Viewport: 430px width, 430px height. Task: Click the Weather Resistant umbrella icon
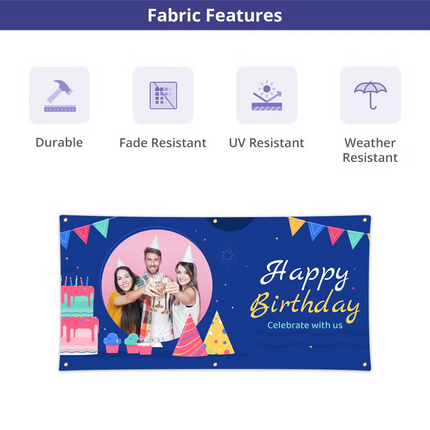370,95
